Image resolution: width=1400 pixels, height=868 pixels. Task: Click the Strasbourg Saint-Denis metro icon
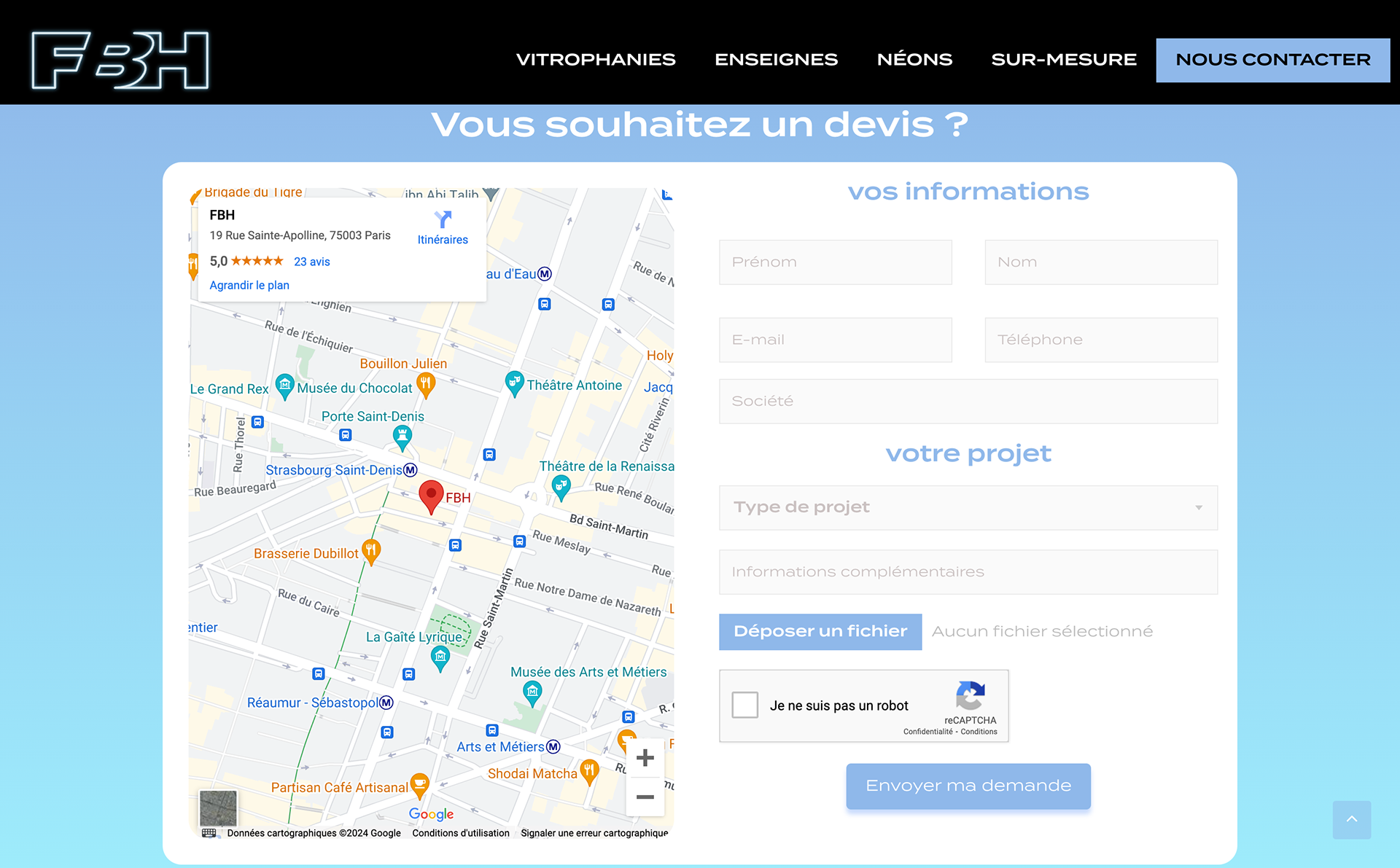(411, 470)
